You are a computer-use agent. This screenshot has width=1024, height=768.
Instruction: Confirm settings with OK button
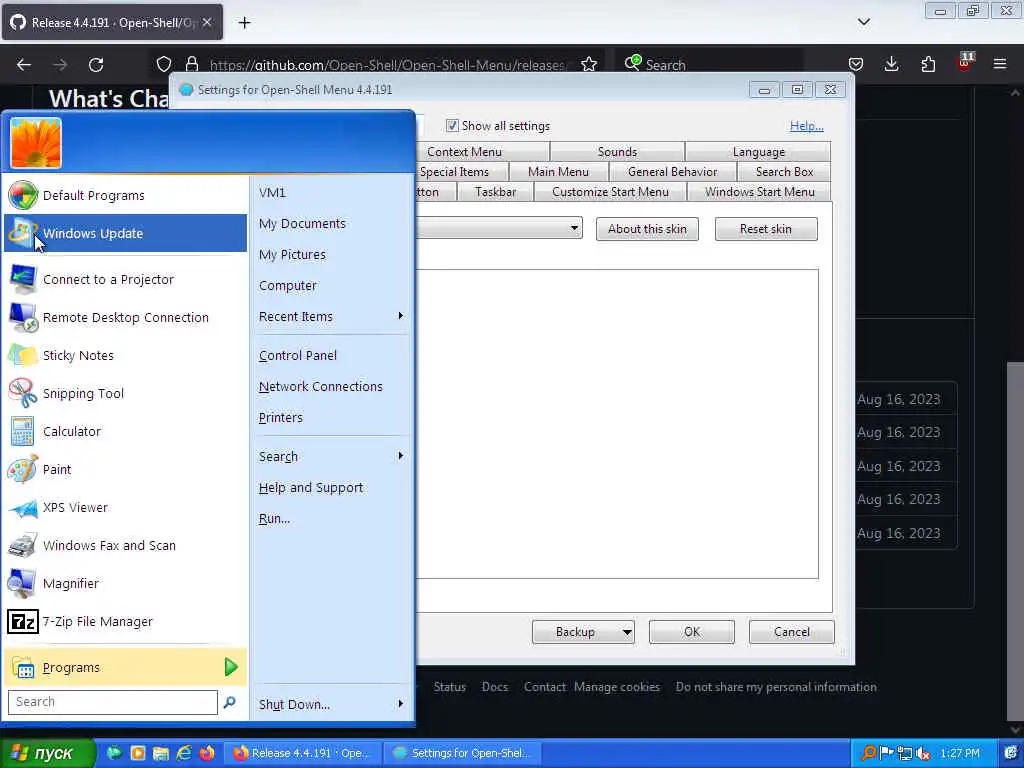click(692, 632)
